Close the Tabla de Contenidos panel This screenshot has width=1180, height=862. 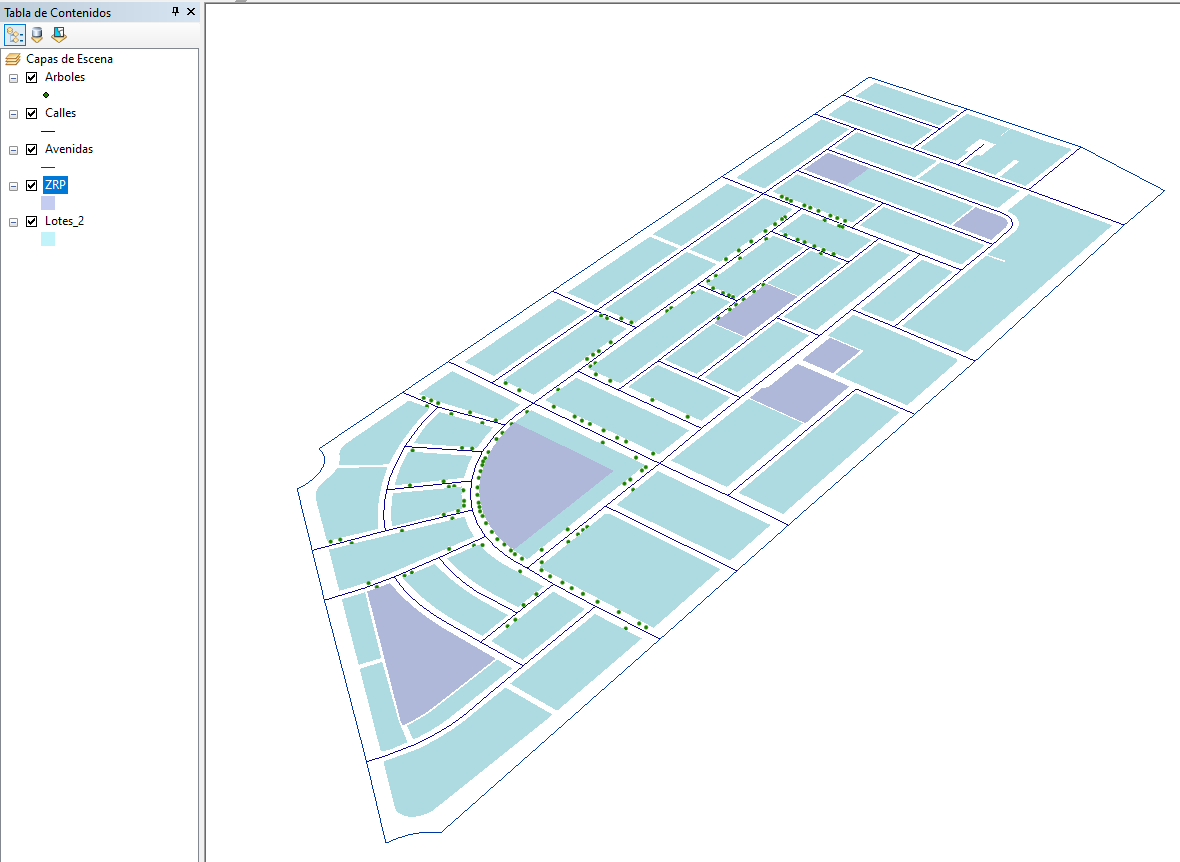[191, 11]
